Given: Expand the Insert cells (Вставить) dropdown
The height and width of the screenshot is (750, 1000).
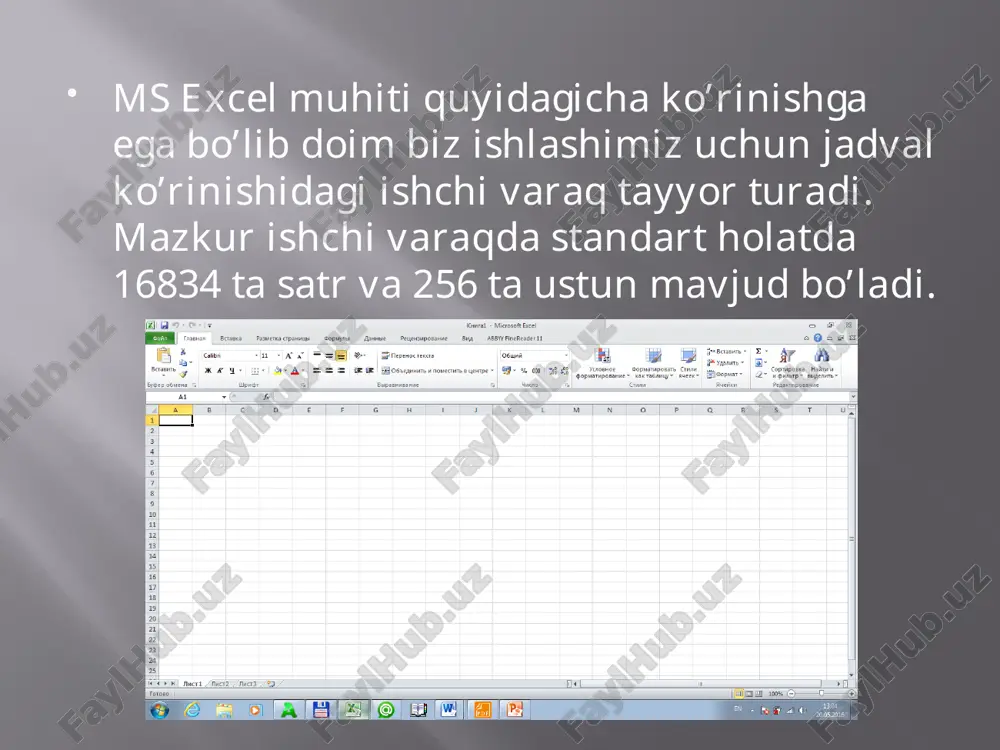Looking at the screenshot, I should point(745,351).
